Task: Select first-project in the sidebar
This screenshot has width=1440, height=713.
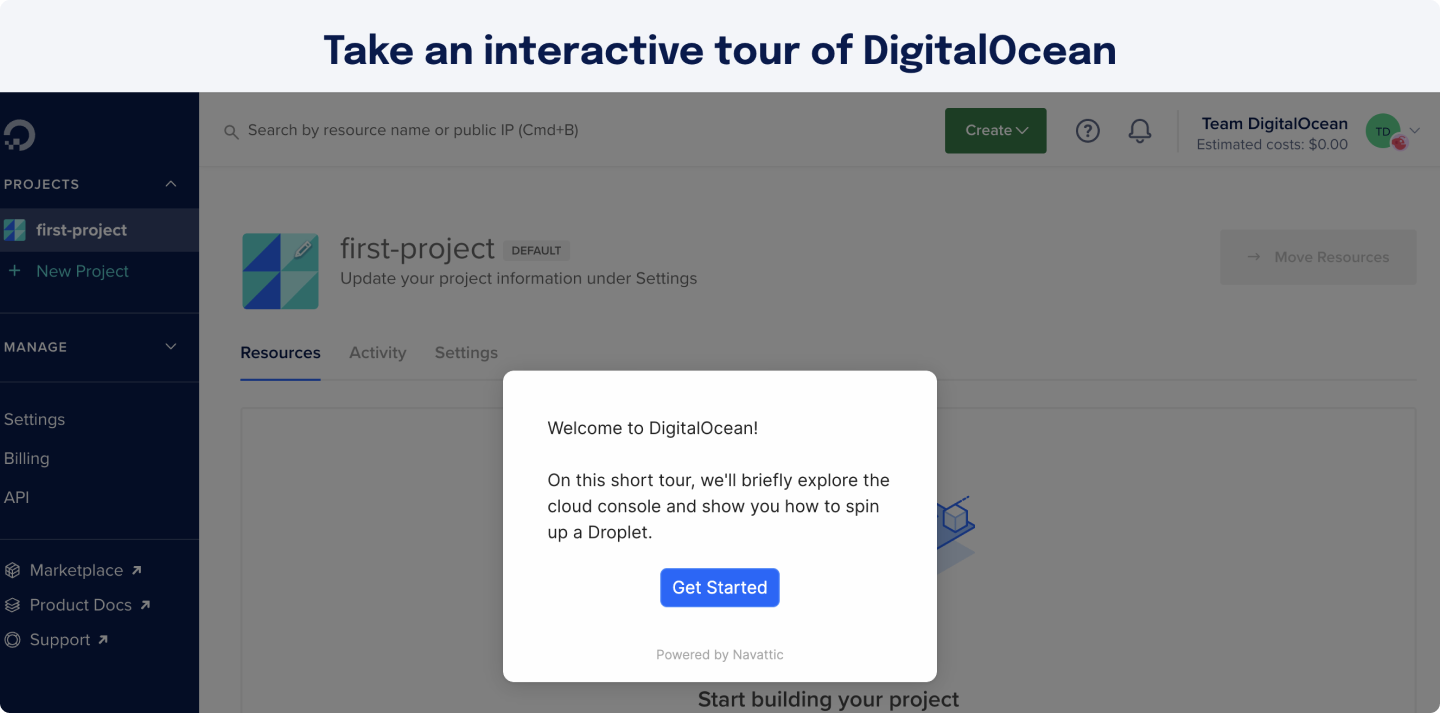Action: click(x=99, y=230)
